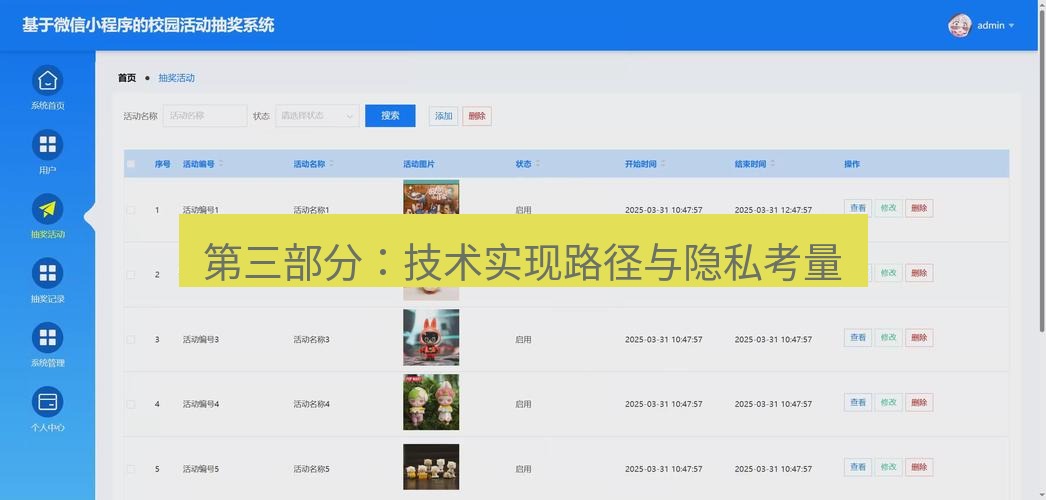
Task: Click the 活动名称3 cell
Action: pyautogui.click(x=312, y=339)
